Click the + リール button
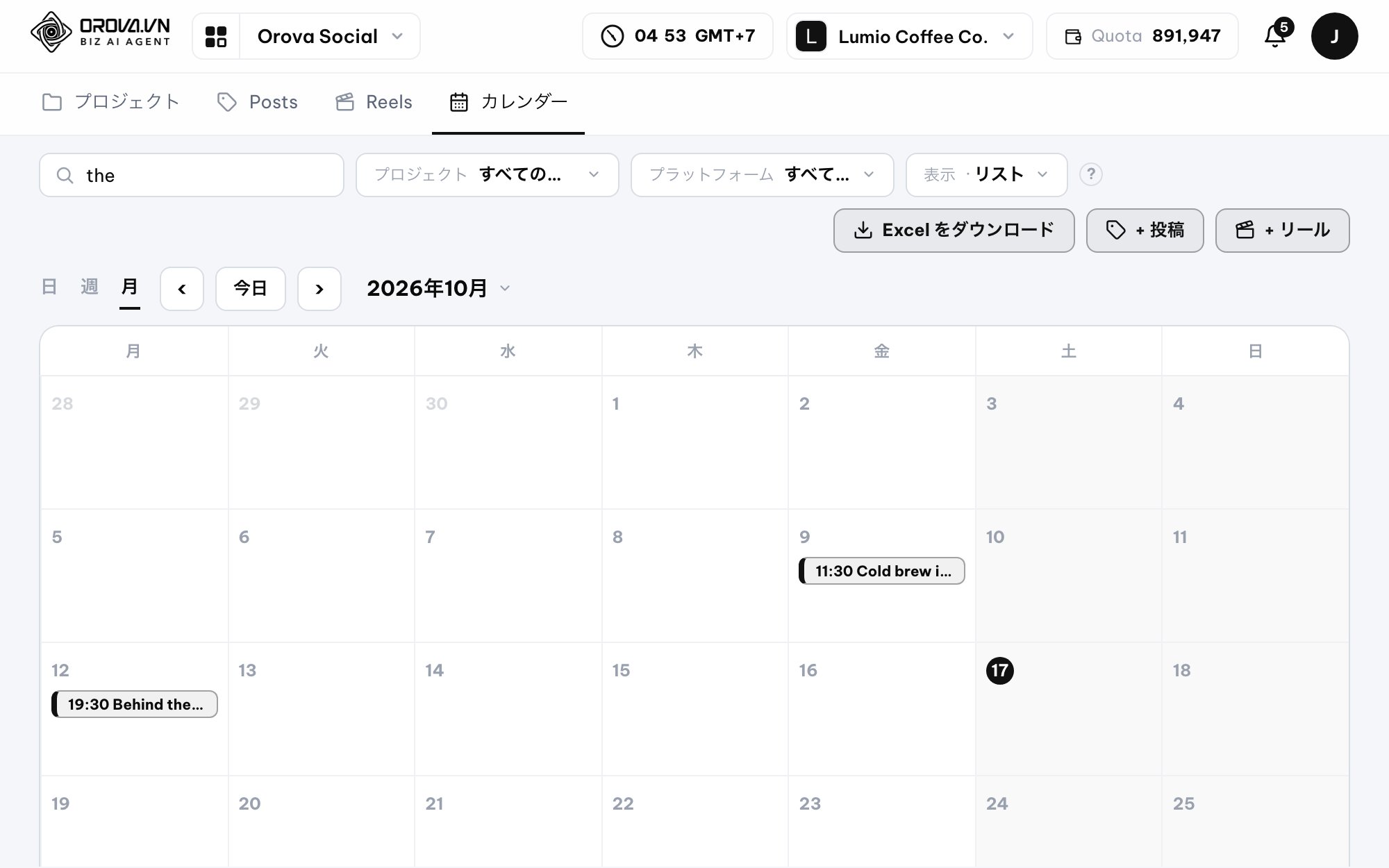Viewport: 1389px width, 868px height. click(1283, 231)
